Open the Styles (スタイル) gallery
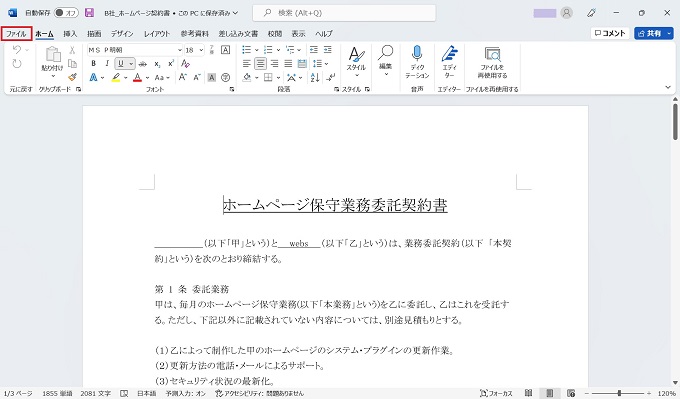Screen dimensions: 680x399 click(356, 61)
